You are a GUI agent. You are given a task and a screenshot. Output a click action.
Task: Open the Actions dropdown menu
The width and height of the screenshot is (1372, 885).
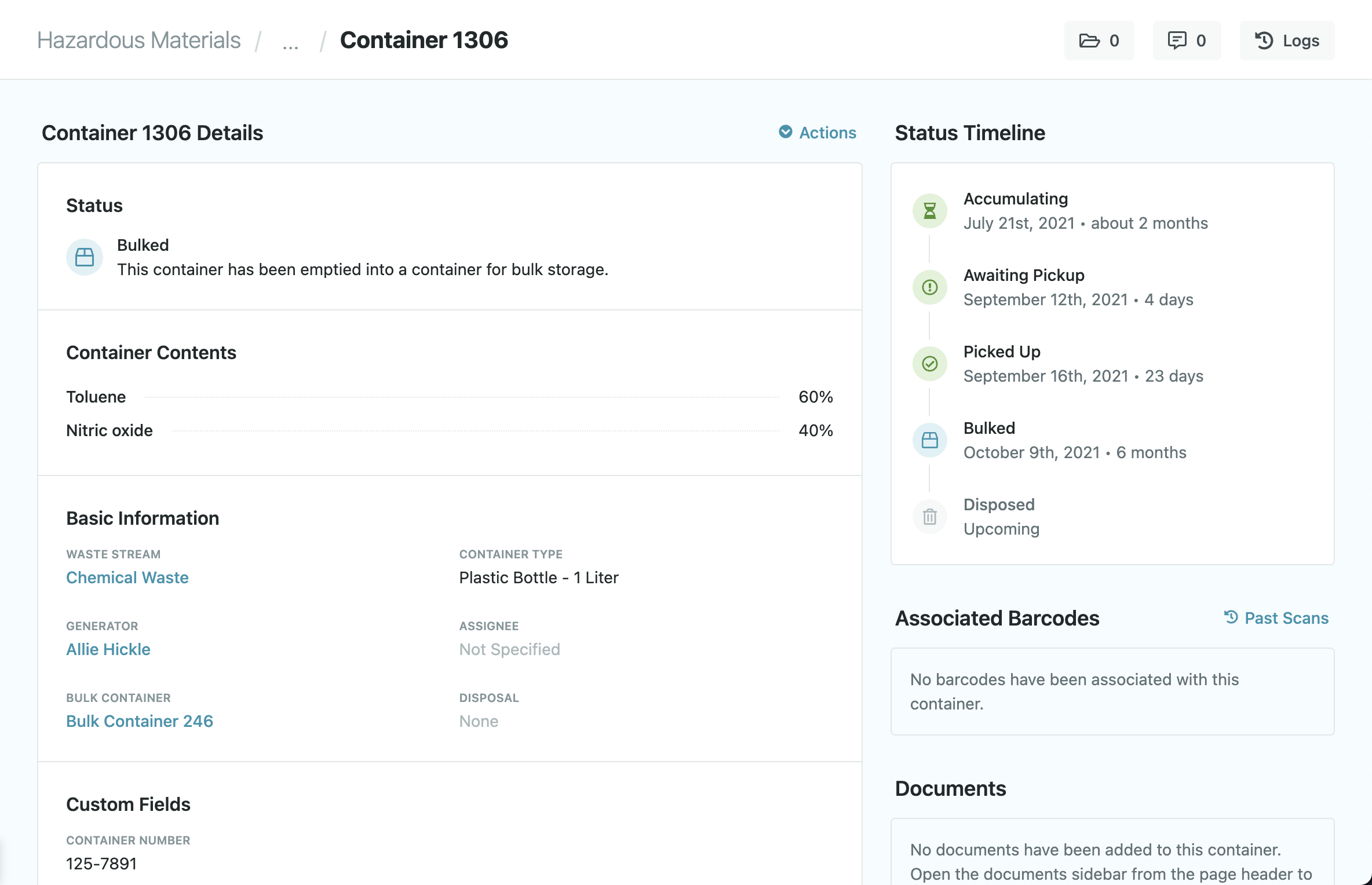pyautogui.click(x=827, y=133)
